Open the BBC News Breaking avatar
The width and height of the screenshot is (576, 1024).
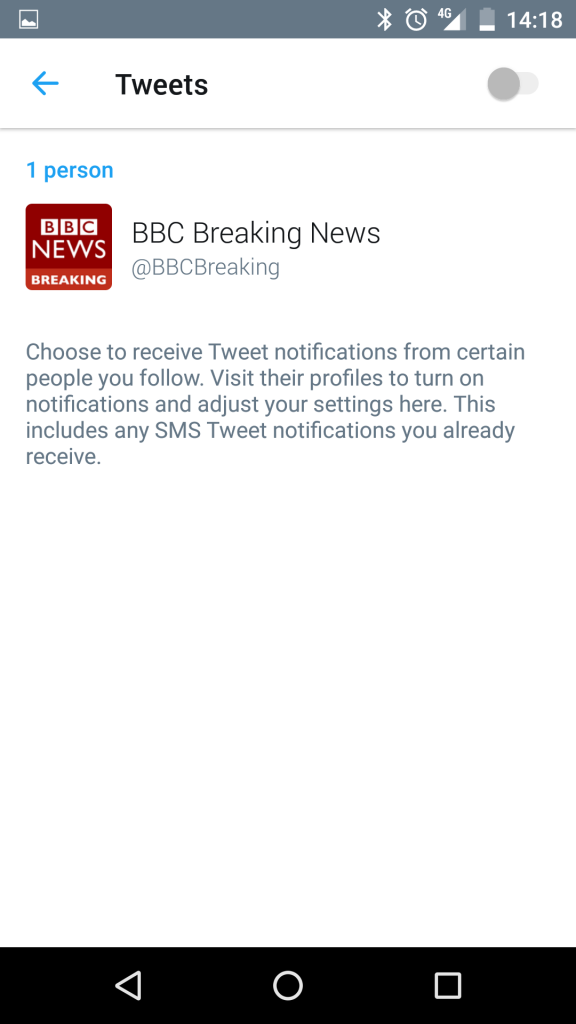pyautogui.click(x=69, y=247)
